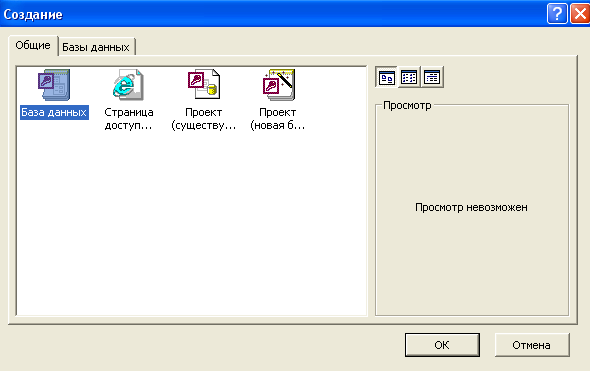This screenshot has height=371, width=590.
Task: Choose the Проект (новая база) wizard icon
Action: (278, 85)
